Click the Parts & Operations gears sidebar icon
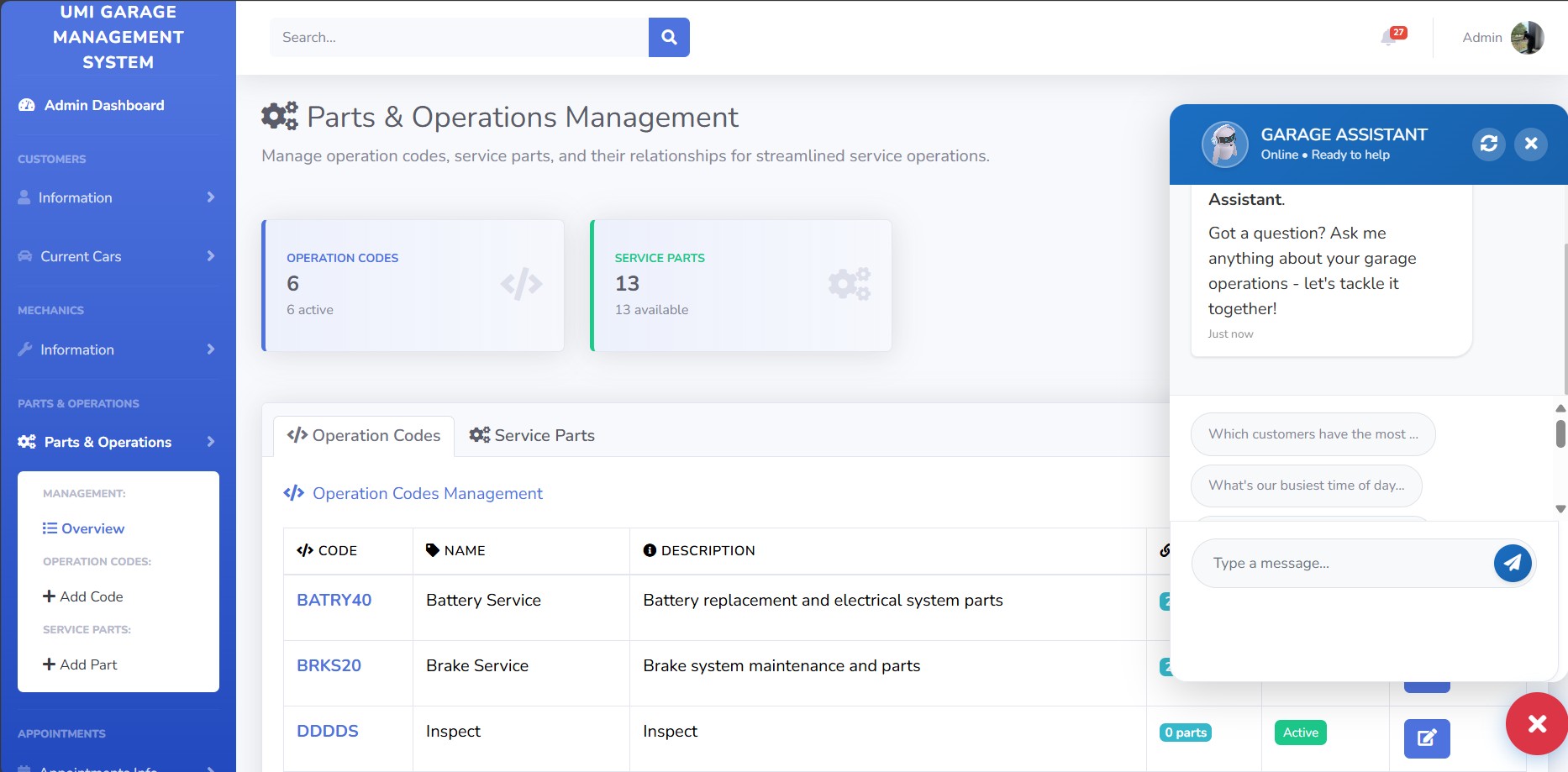 (x=27, y=442)
